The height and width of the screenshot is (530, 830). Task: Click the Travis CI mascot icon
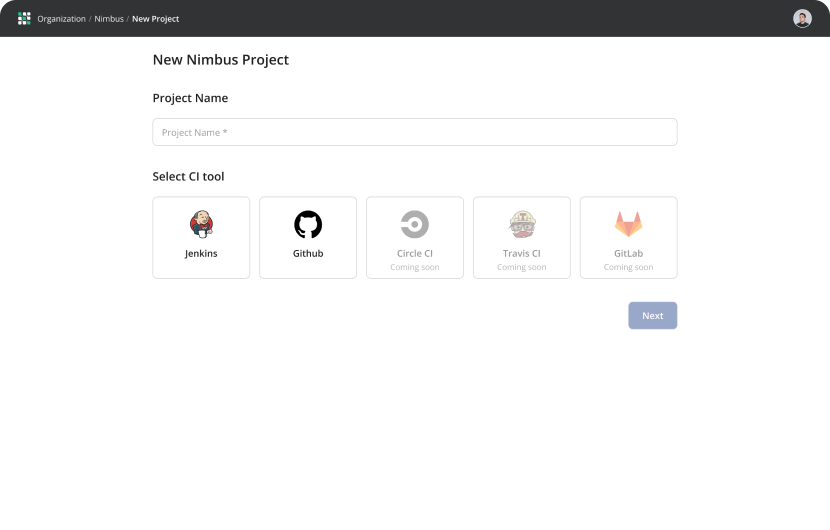click(x=522, y=224)
